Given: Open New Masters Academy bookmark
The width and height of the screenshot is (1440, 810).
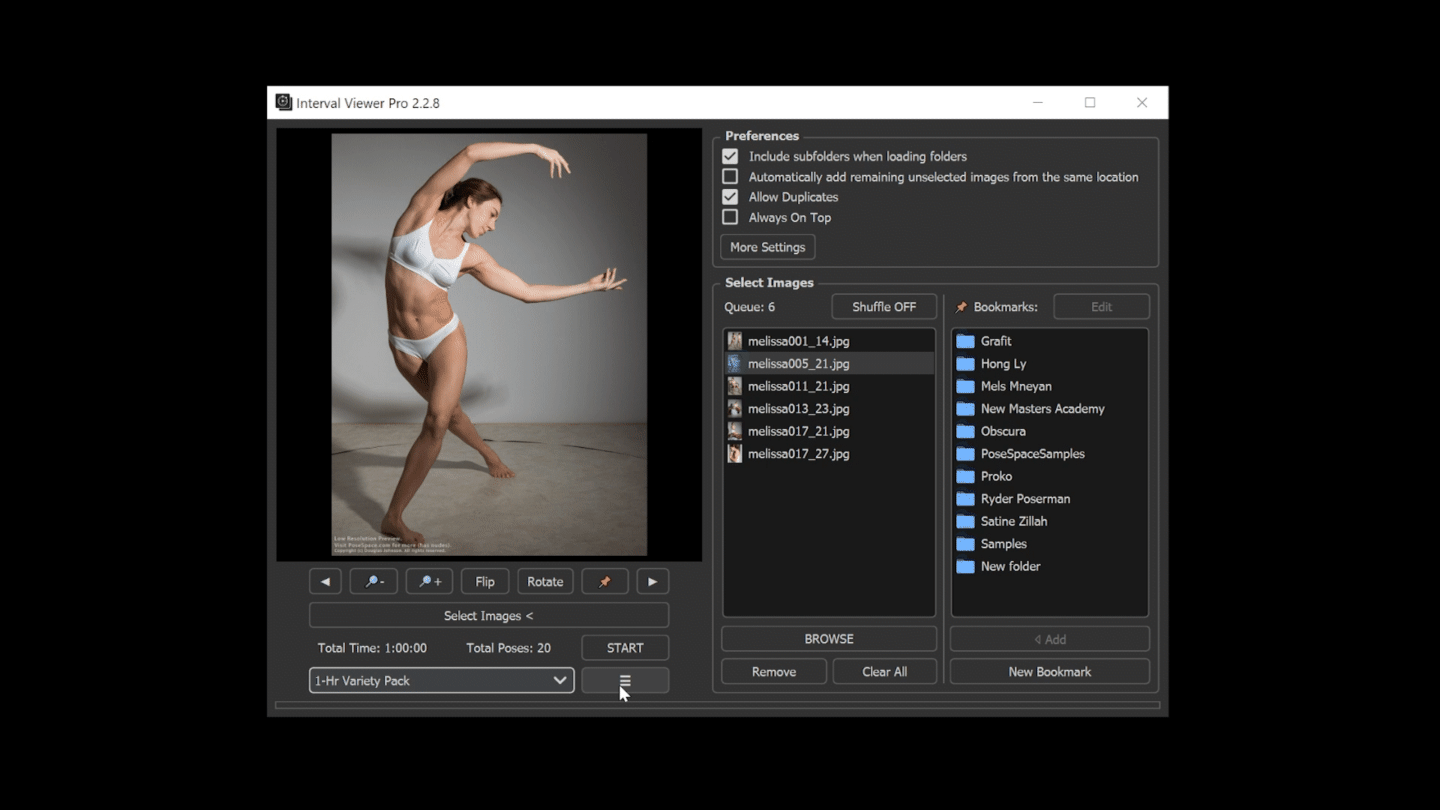Looking at the screenshot, I should pyautogui.click(x=1049, y=409).
